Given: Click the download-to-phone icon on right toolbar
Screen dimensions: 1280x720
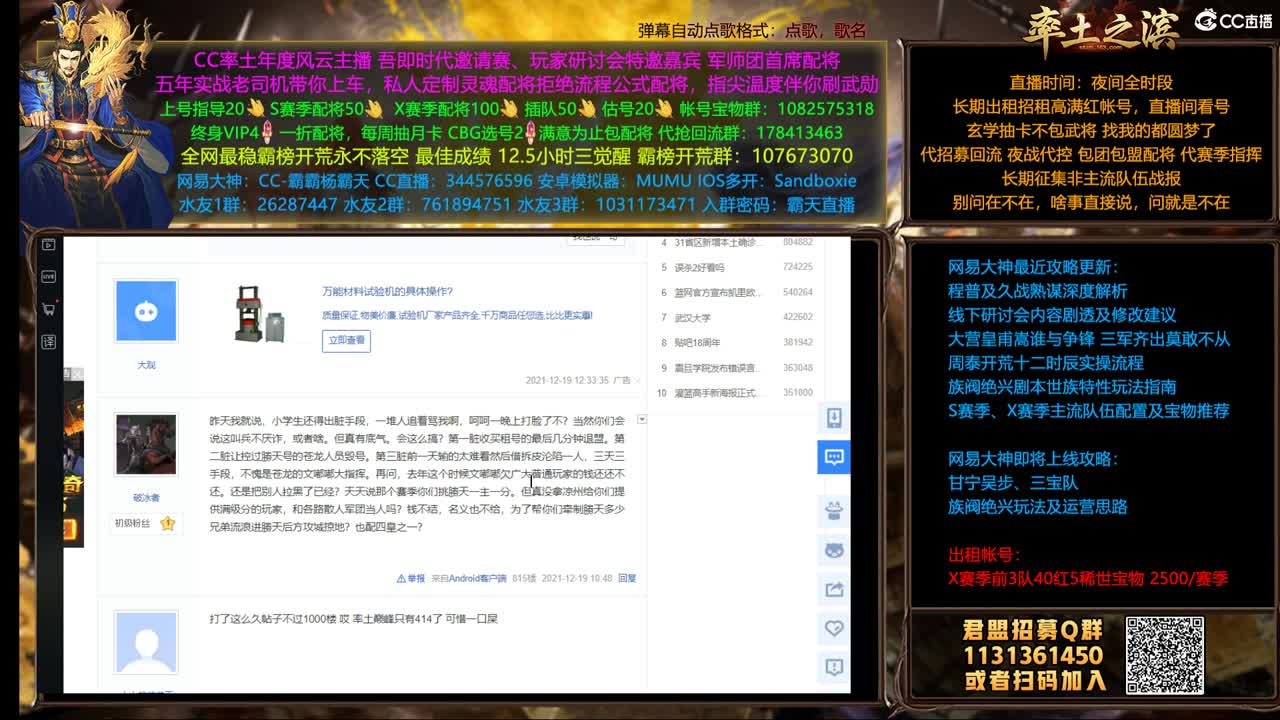Looking at the screenshot, I should pos(834,418).
